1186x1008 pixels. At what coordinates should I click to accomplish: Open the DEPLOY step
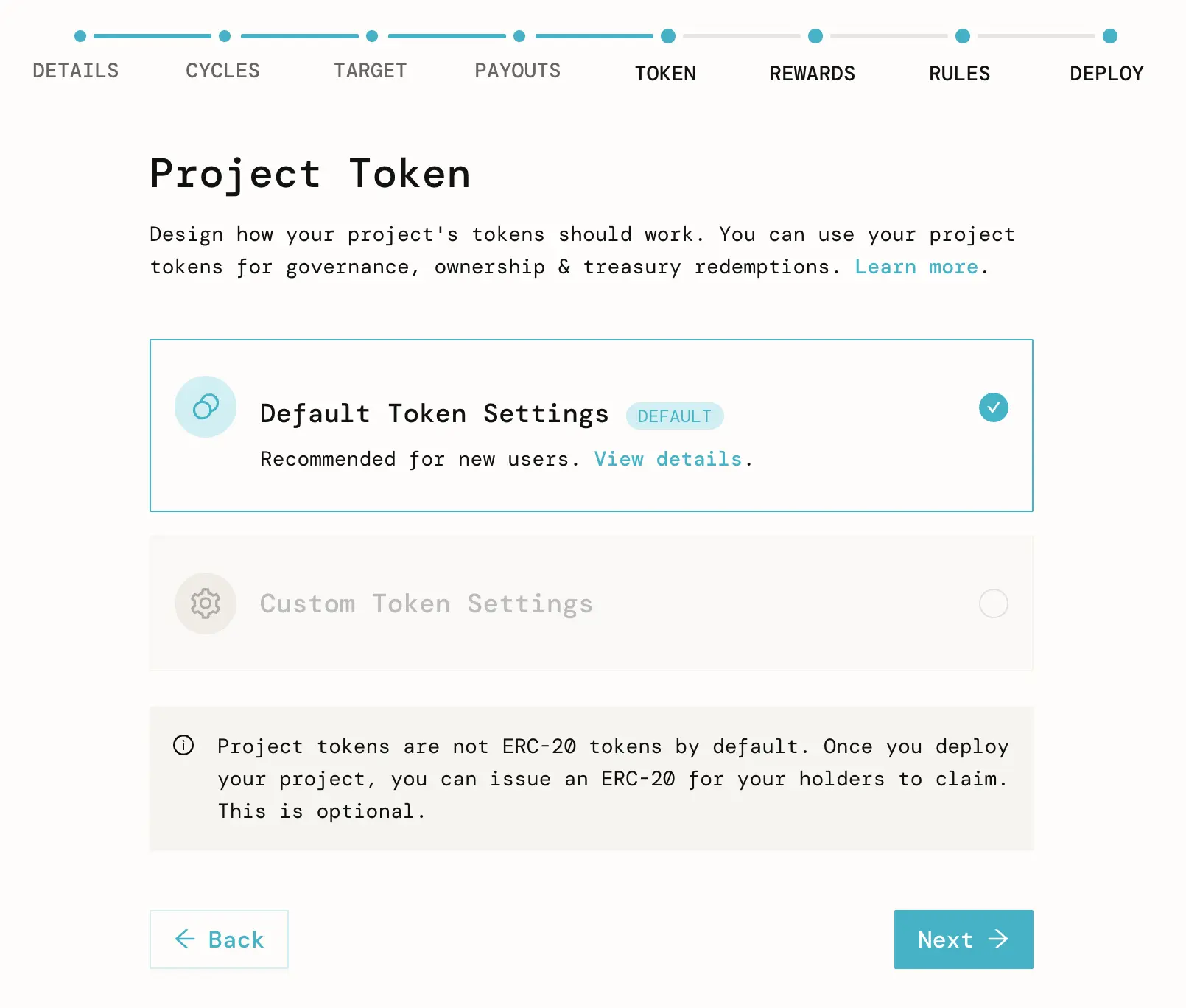coord(1106,74)
